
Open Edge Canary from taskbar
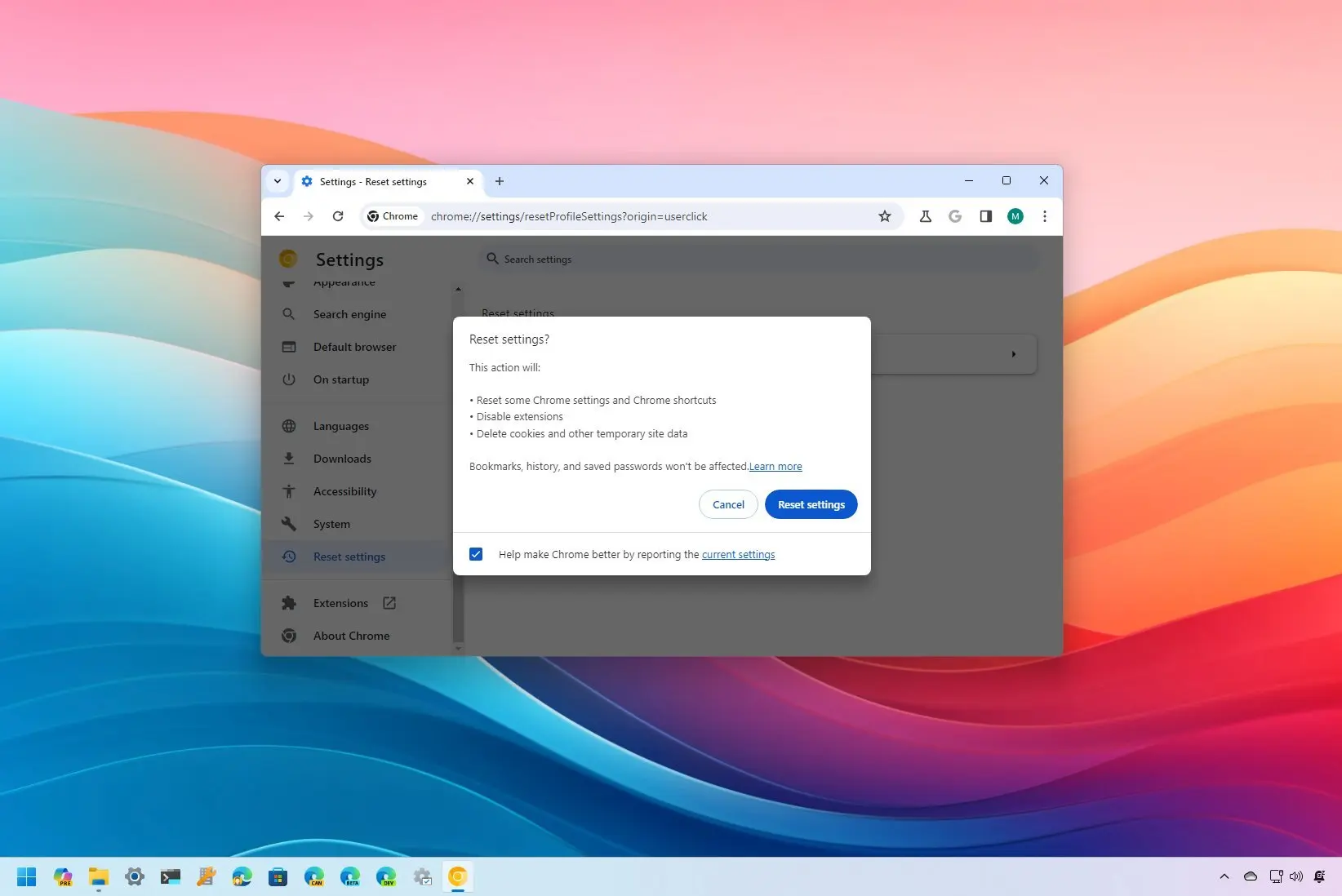(x=314, y=876)
